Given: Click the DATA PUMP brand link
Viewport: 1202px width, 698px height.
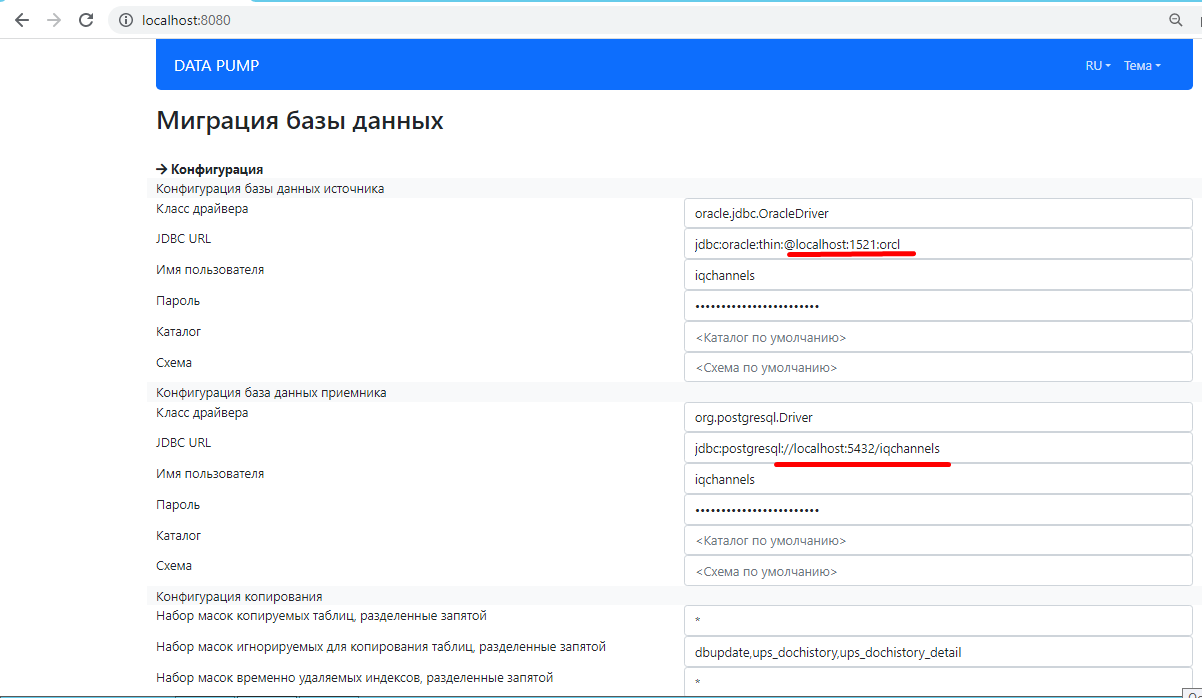Looking at the screenshot, I should pos(216,66).
